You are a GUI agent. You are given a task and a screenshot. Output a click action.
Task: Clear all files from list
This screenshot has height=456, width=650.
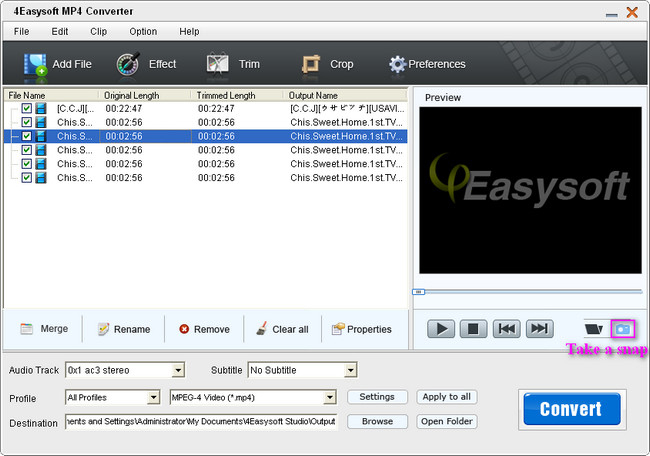282,329
